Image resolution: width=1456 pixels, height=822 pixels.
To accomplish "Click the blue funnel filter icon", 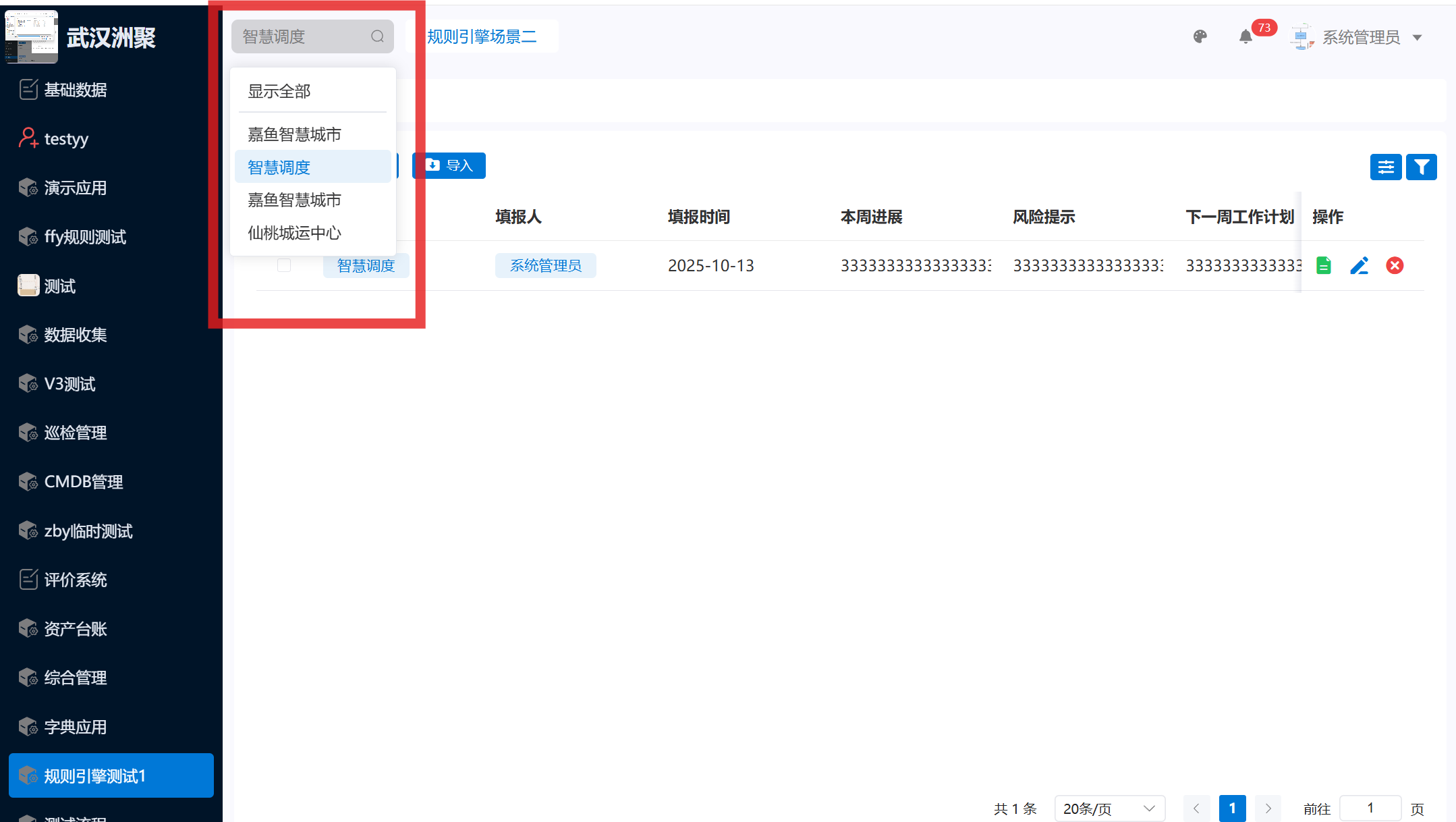I will click(x=1422, y=167).
